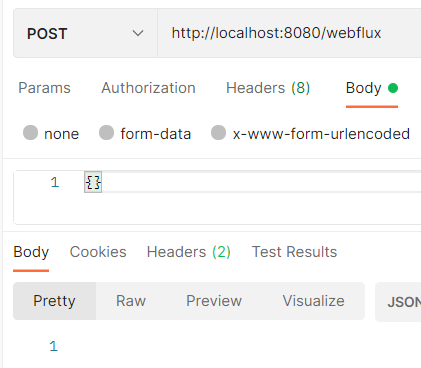Switch to Raw response view
The width and height of the screenshot is (421, 368).
click(x=131, y=301)
